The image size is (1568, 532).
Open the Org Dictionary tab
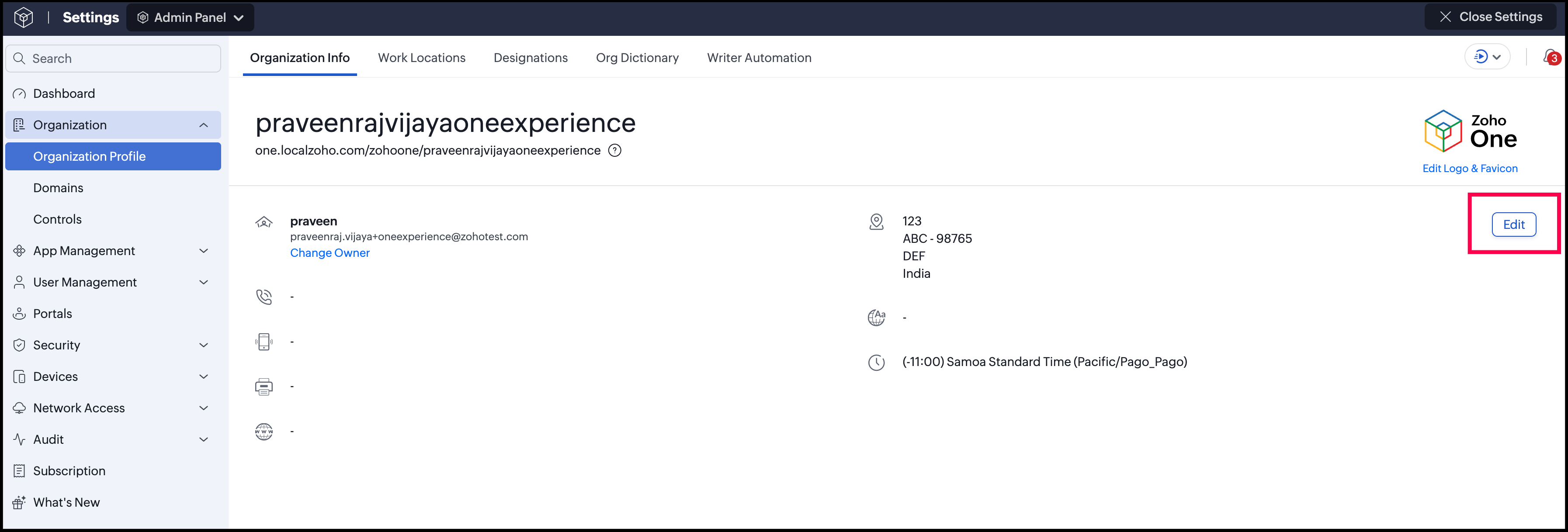click(637, 58)
